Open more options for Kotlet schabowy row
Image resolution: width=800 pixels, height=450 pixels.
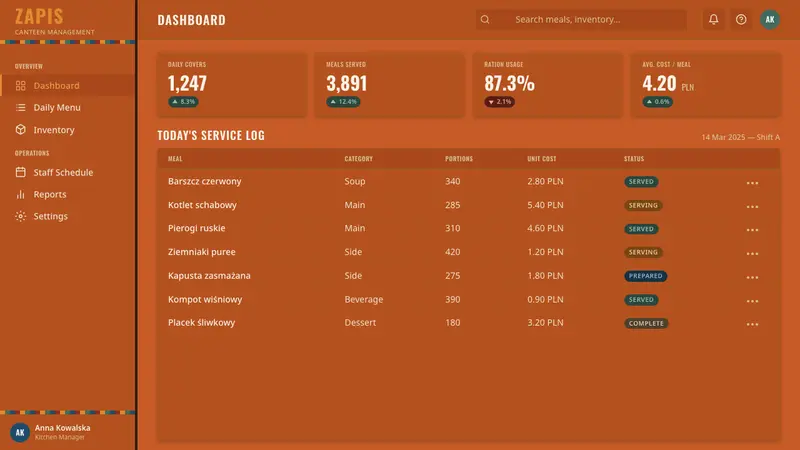click(752, 207)
